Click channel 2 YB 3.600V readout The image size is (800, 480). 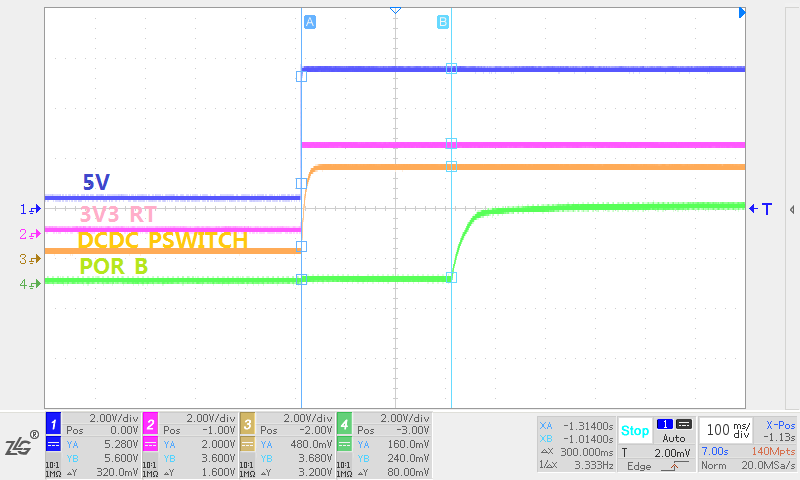[x=199, y=459]
